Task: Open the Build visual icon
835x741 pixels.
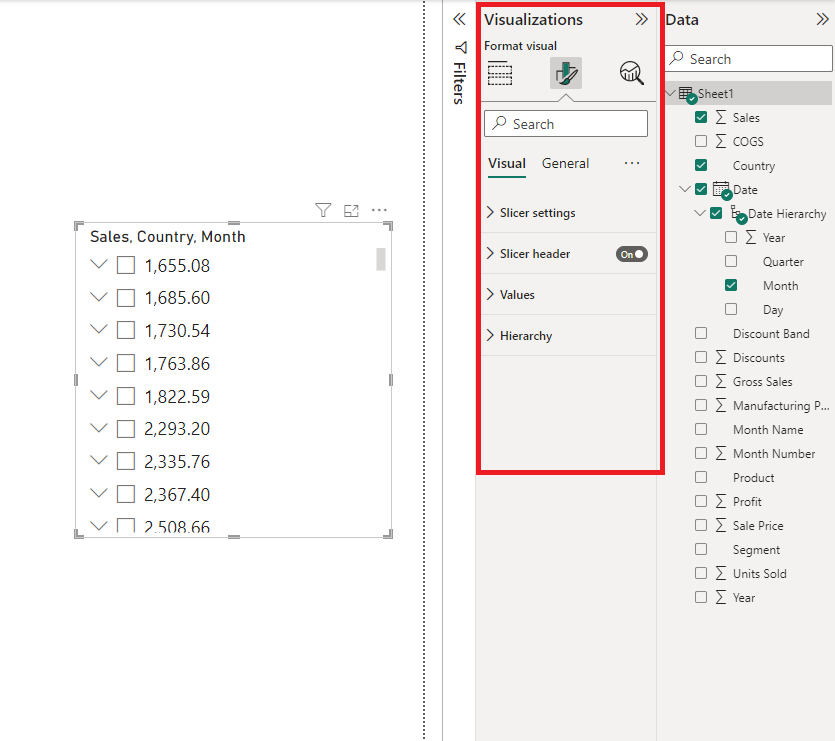Action: pos(500,73)
